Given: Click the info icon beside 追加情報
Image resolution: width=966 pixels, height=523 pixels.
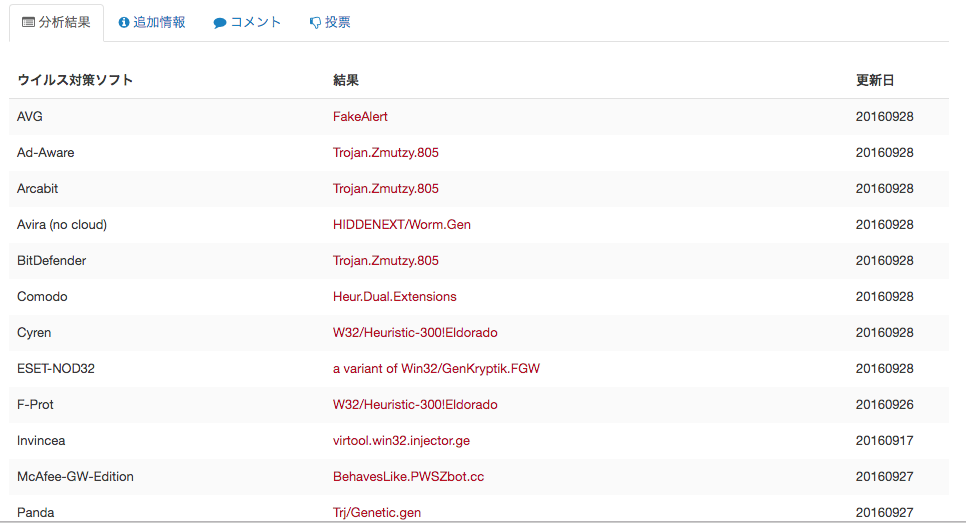Looking at the screenshot, I should tap(124, 23).
